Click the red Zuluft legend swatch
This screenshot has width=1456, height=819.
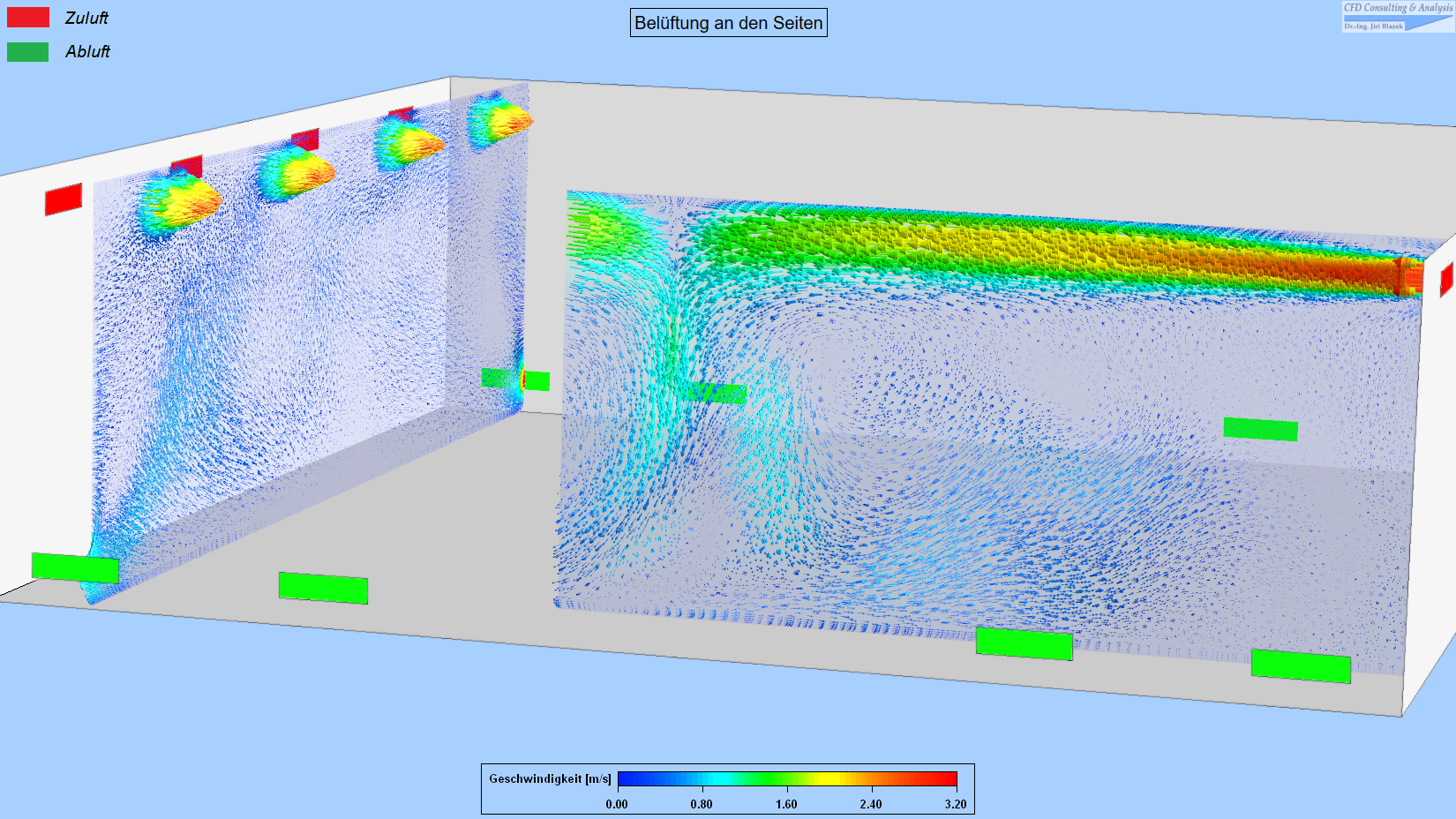[28, 18]
